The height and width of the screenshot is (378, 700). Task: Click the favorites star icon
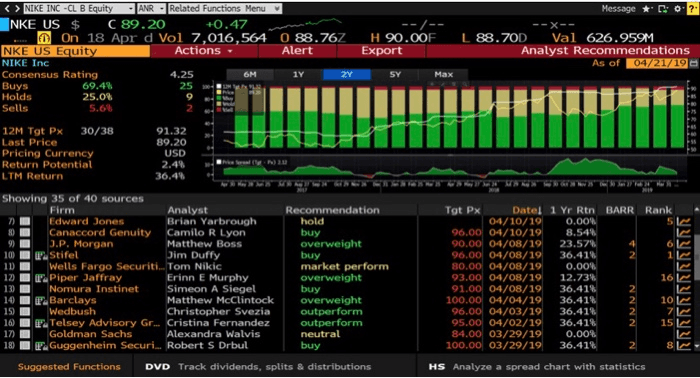646,8
